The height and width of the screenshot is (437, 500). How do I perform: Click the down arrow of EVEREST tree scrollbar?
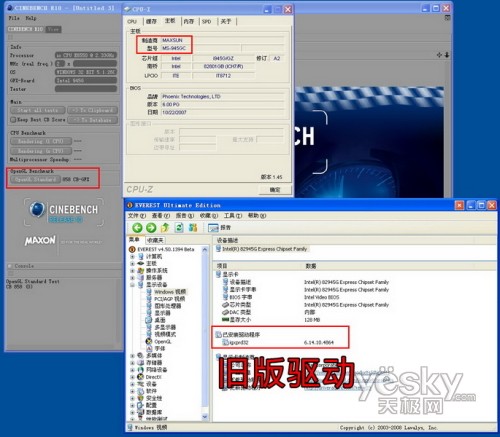(205, 417)
